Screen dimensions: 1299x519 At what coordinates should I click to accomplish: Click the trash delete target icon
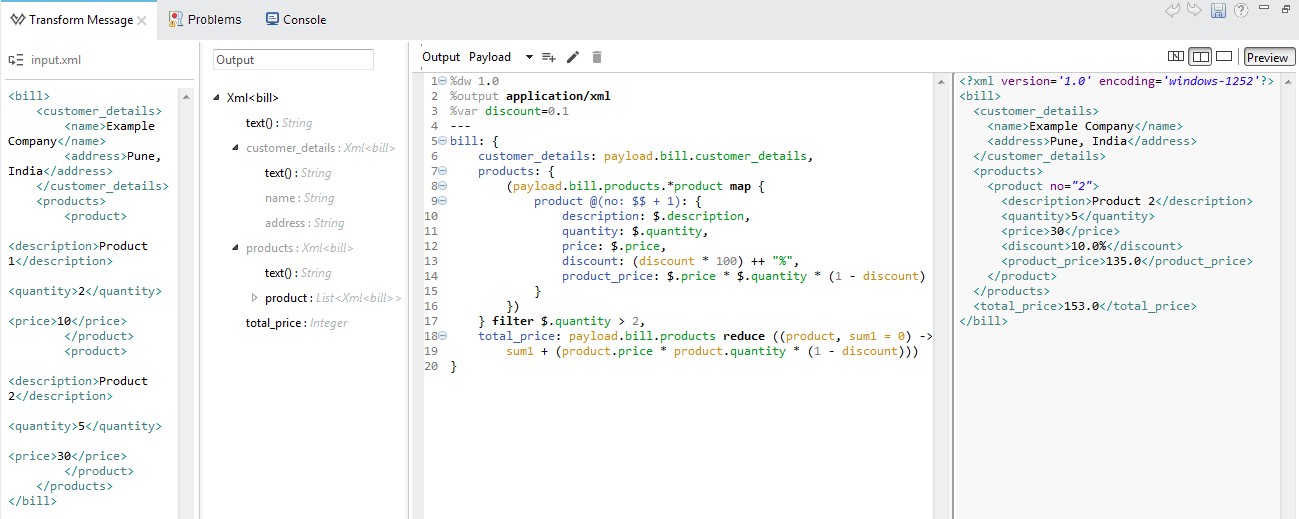tap(597, 57)
